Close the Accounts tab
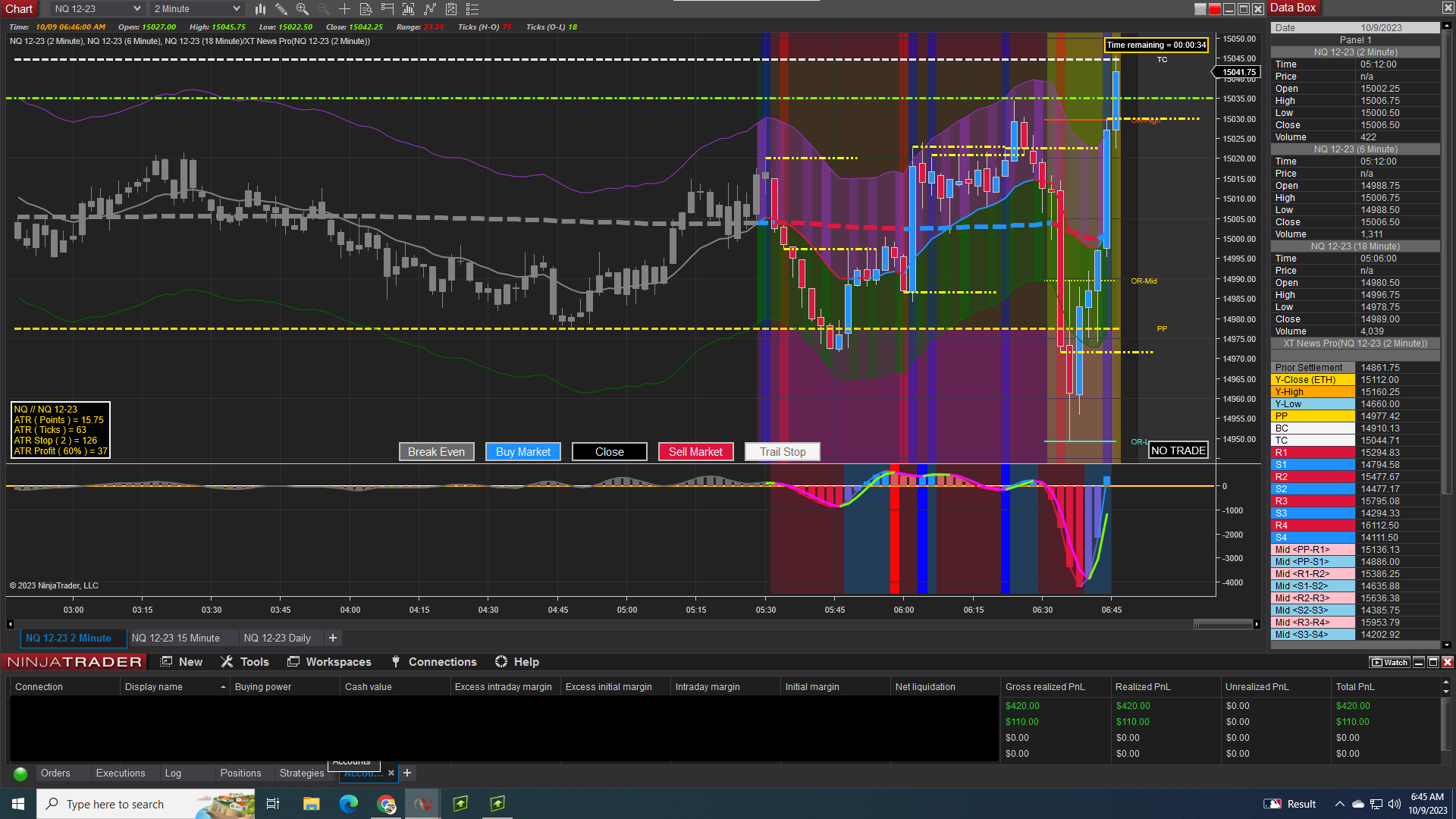This screenshot has height=819, width=1456. [x=391, y=773]
